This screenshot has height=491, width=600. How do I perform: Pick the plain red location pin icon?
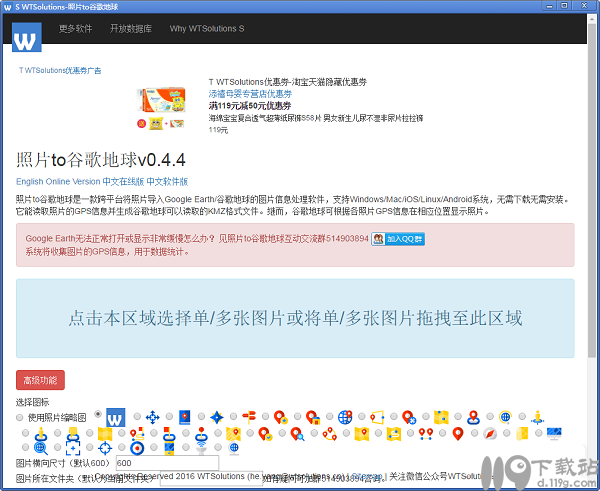pyautogui.click(x=458, y=434)
